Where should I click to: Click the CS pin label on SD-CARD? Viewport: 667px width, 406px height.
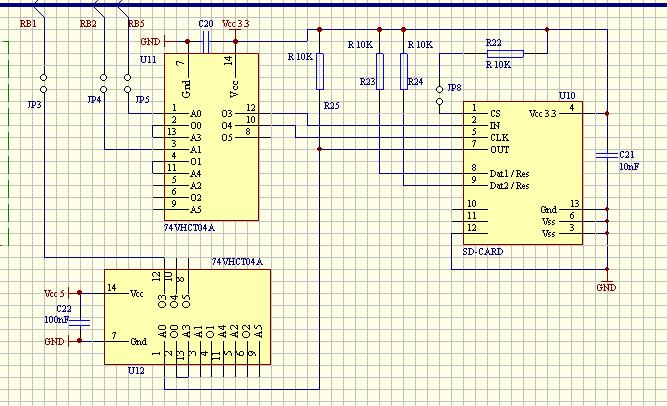[496, 114]
